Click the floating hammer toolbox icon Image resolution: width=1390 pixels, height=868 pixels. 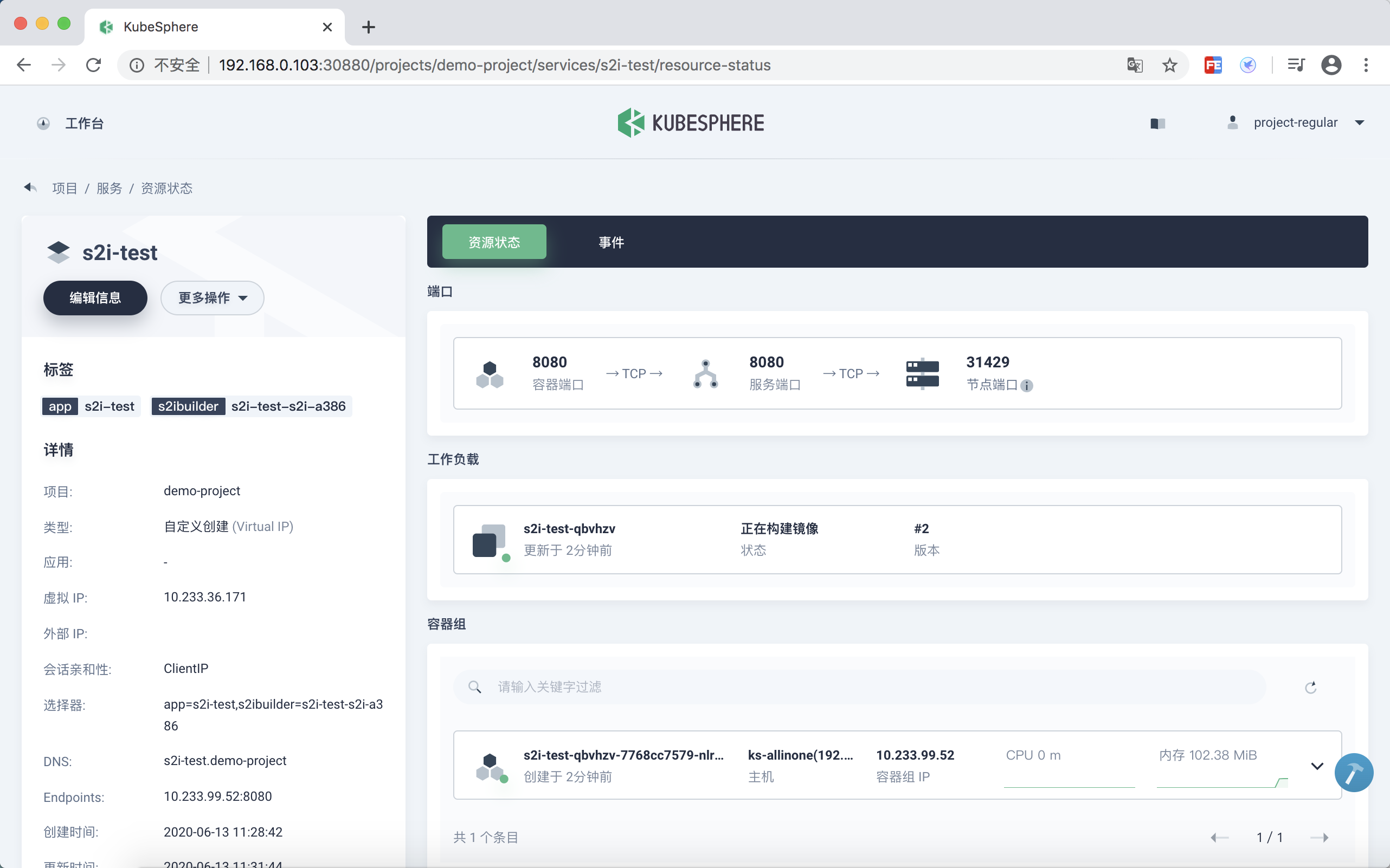(1353, 772)
